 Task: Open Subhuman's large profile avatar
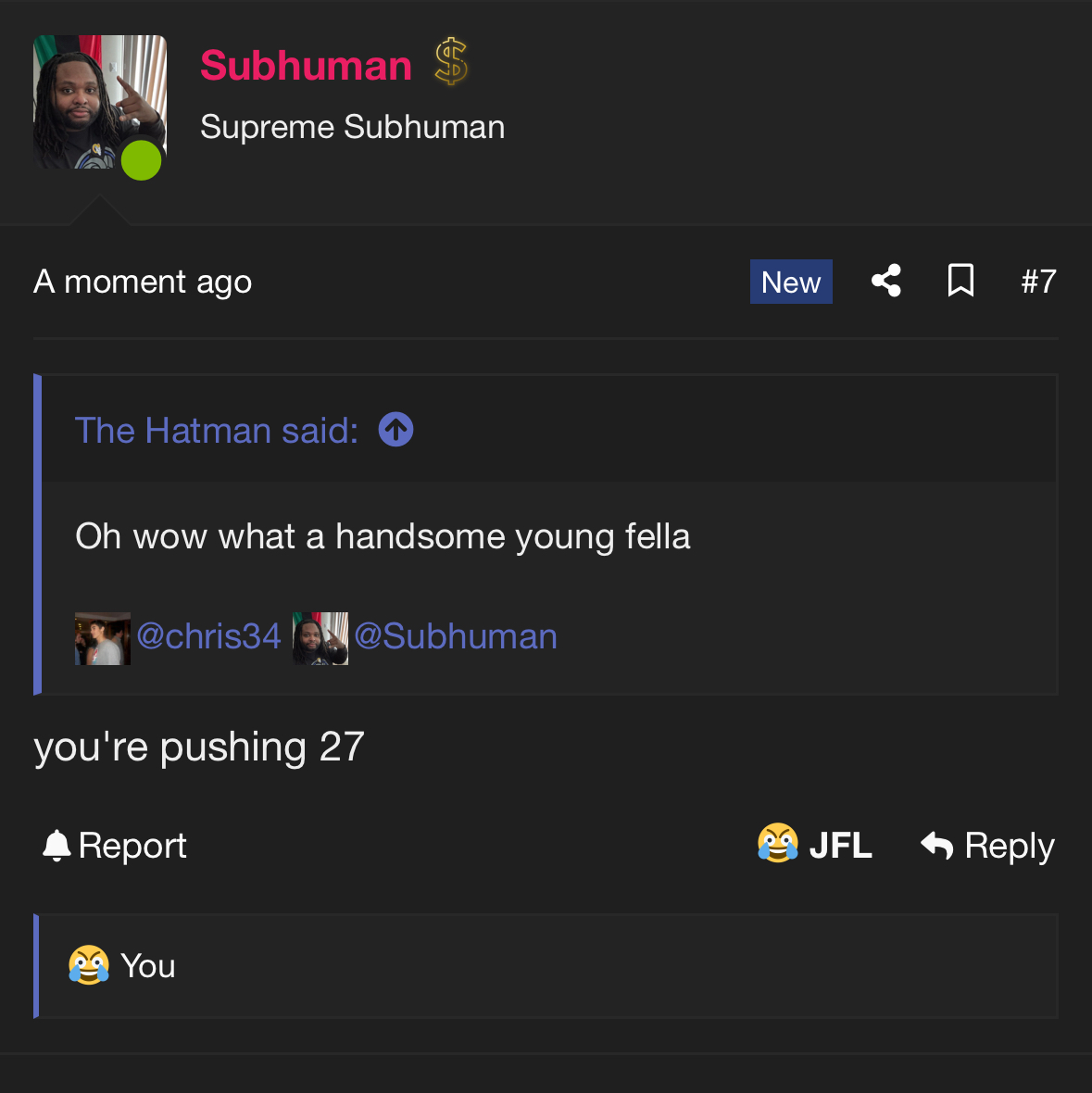point(100,102)
